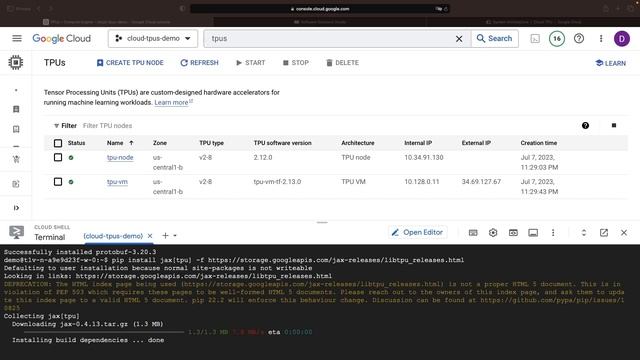The width and height of the screenshot is (640, 360).
Task: Click the Cloud Shell web preview icon
Action: (513, 233)
